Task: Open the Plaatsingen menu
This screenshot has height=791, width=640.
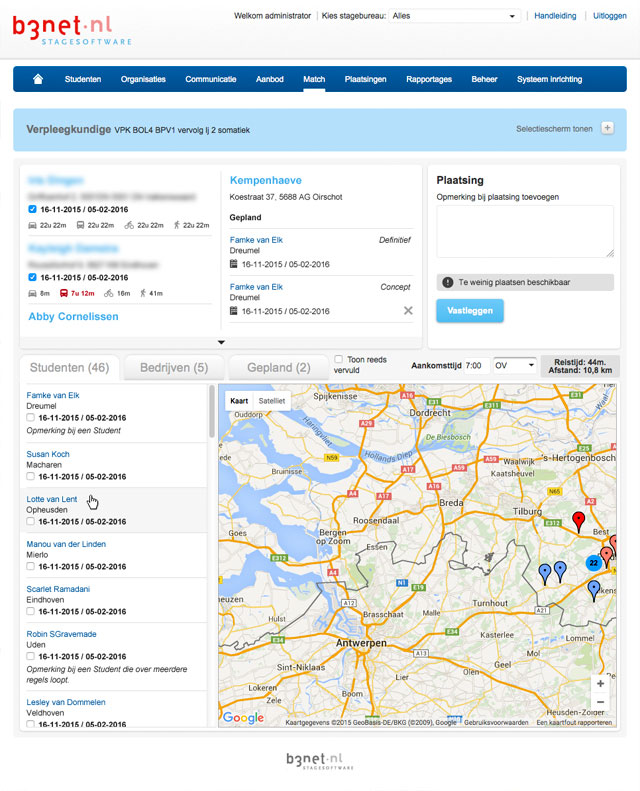Action: [x=366, y=79]
